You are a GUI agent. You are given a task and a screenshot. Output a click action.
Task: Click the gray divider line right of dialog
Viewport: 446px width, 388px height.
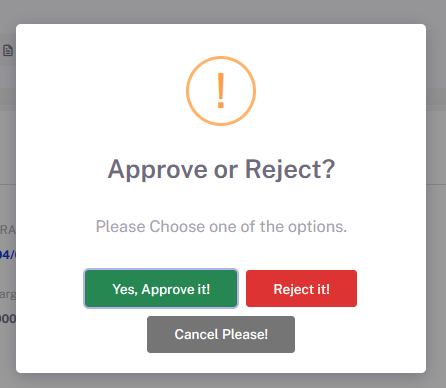(x=436, y=184)
